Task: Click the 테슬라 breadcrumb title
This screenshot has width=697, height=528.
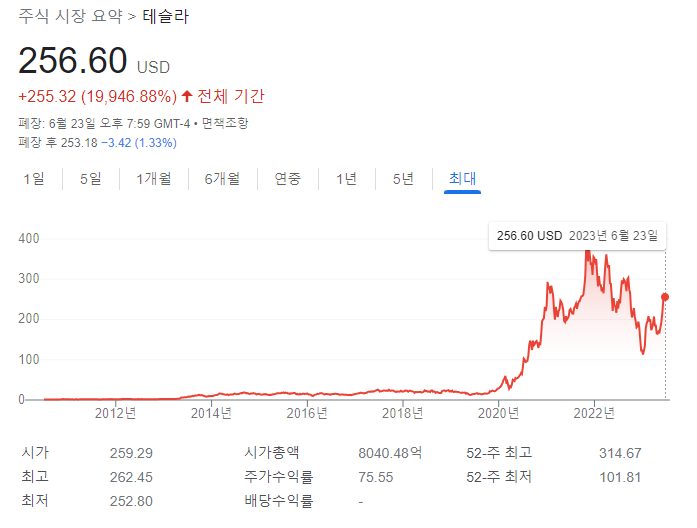Action: 165,16
